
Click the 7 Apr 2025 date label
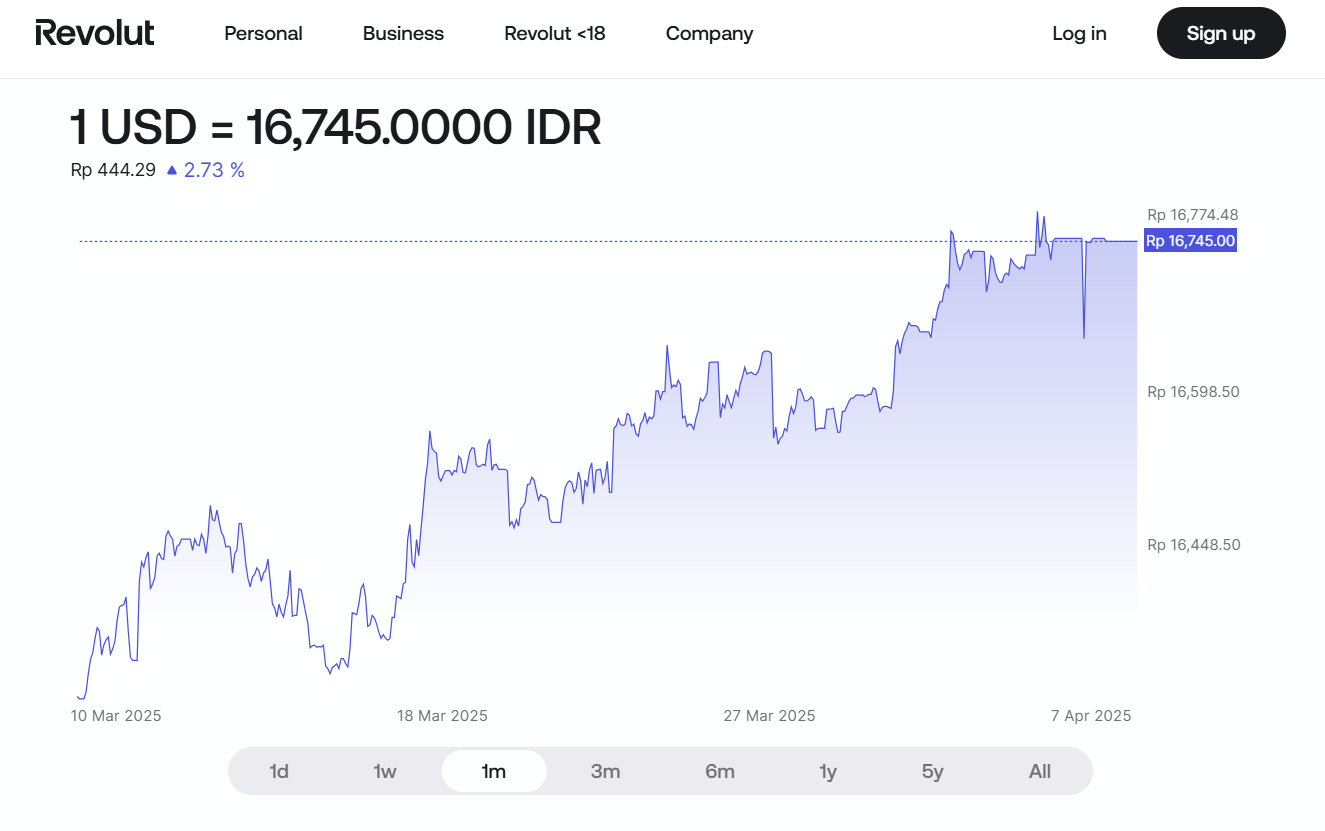(x=1091, y=715)
